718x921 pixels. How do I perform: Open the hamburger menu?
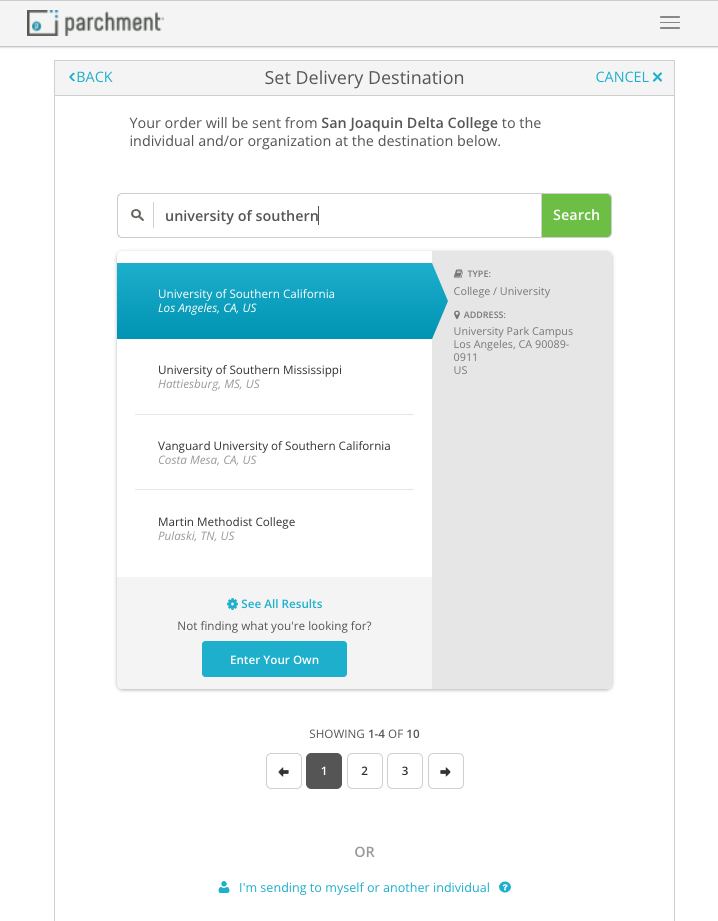coord(669,22)
